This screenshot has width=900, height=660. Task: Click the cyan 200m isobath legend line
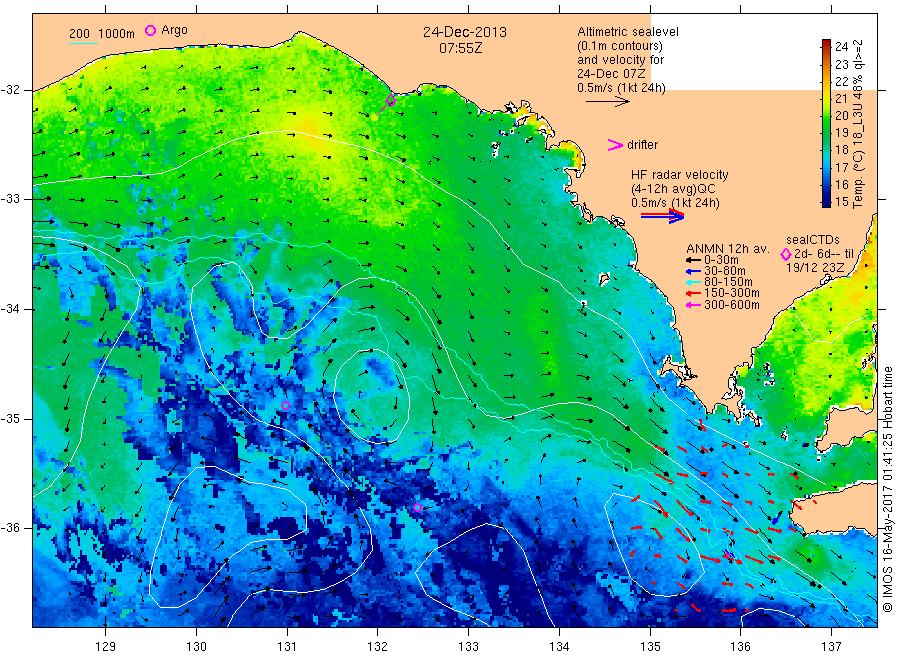[x=83, y=44]
